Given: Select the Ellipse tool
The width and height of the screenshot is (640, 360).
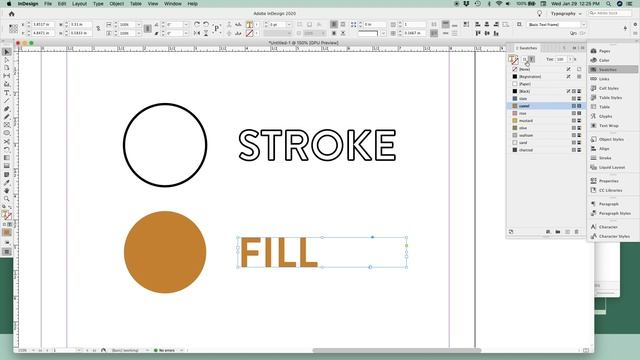Looking at the screenshot, I should 7,133.
